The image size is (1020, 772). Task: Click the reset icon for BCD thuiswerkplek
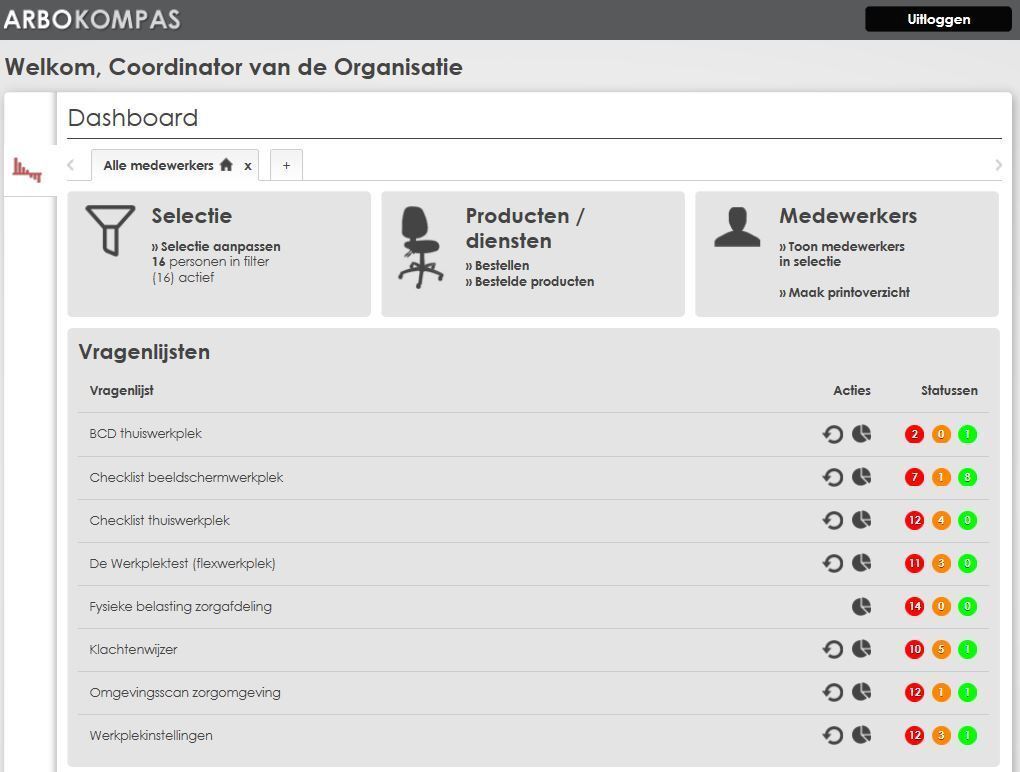(832, 434)
